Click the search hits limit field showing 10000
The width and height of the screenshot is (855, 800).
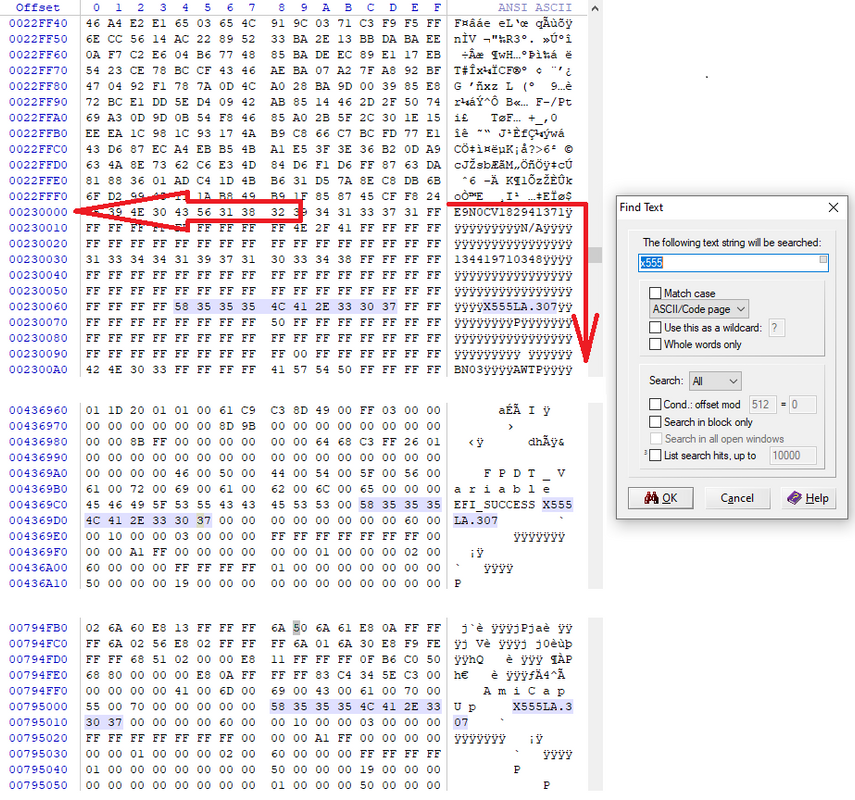[x=793, y=455]
